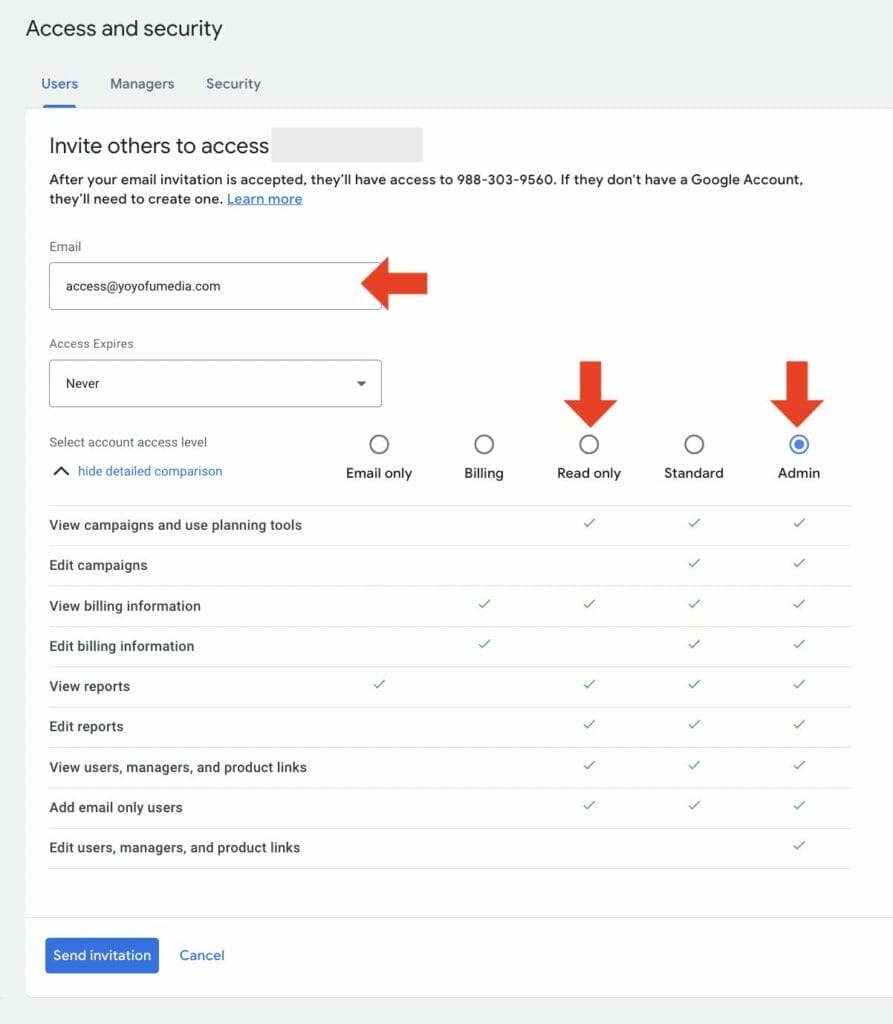Click Standard checkmark in Edit campaigns row
Viewport: 893px width, 1024px height.
pos(694,564)
